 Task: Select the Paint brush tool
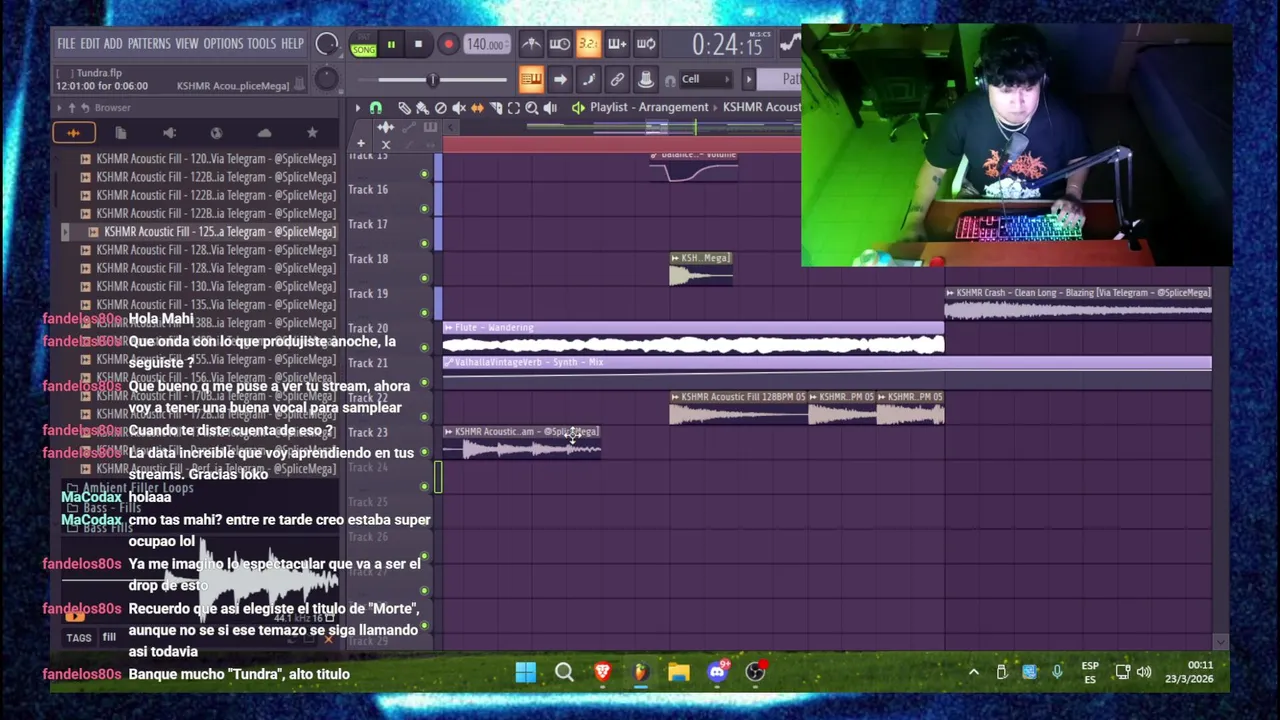(x=422, y=108)
